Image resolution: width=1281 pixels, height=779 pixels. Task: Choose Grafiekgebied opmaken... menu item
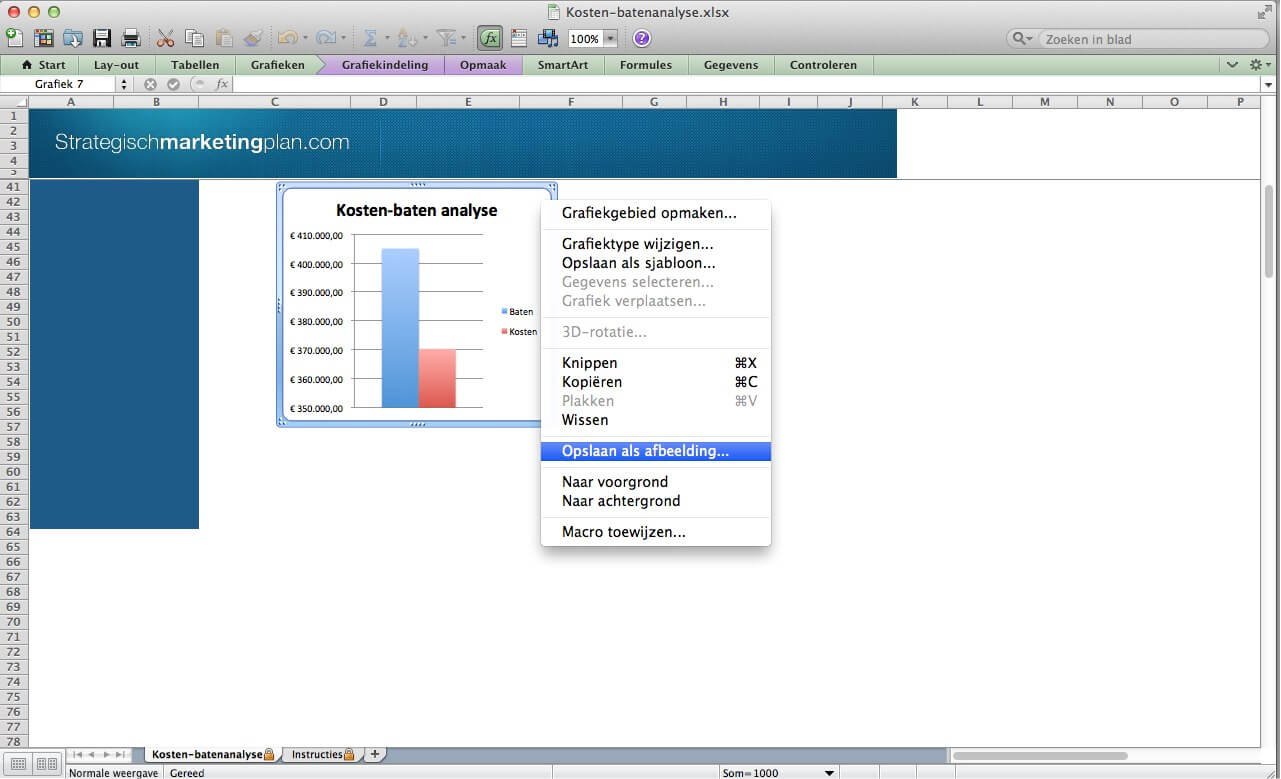click(655, 213)
